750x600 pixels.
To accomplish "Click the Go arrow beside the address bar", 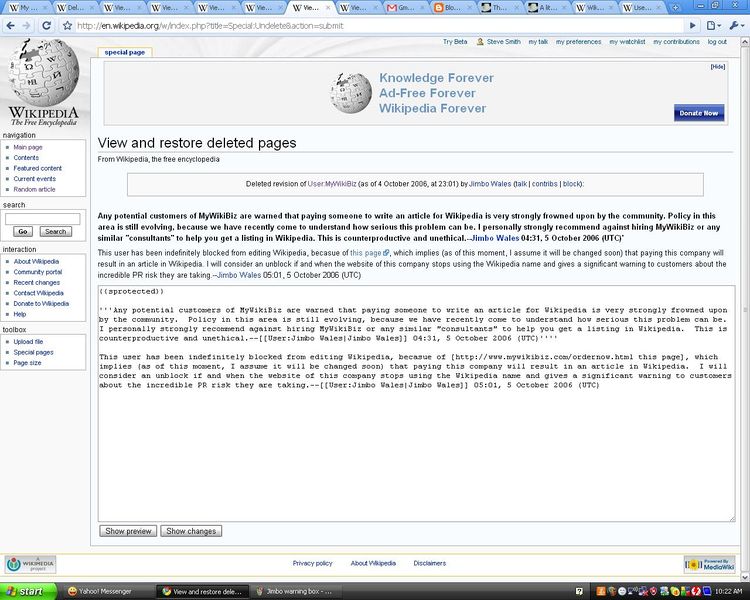I will coord(693,25).
